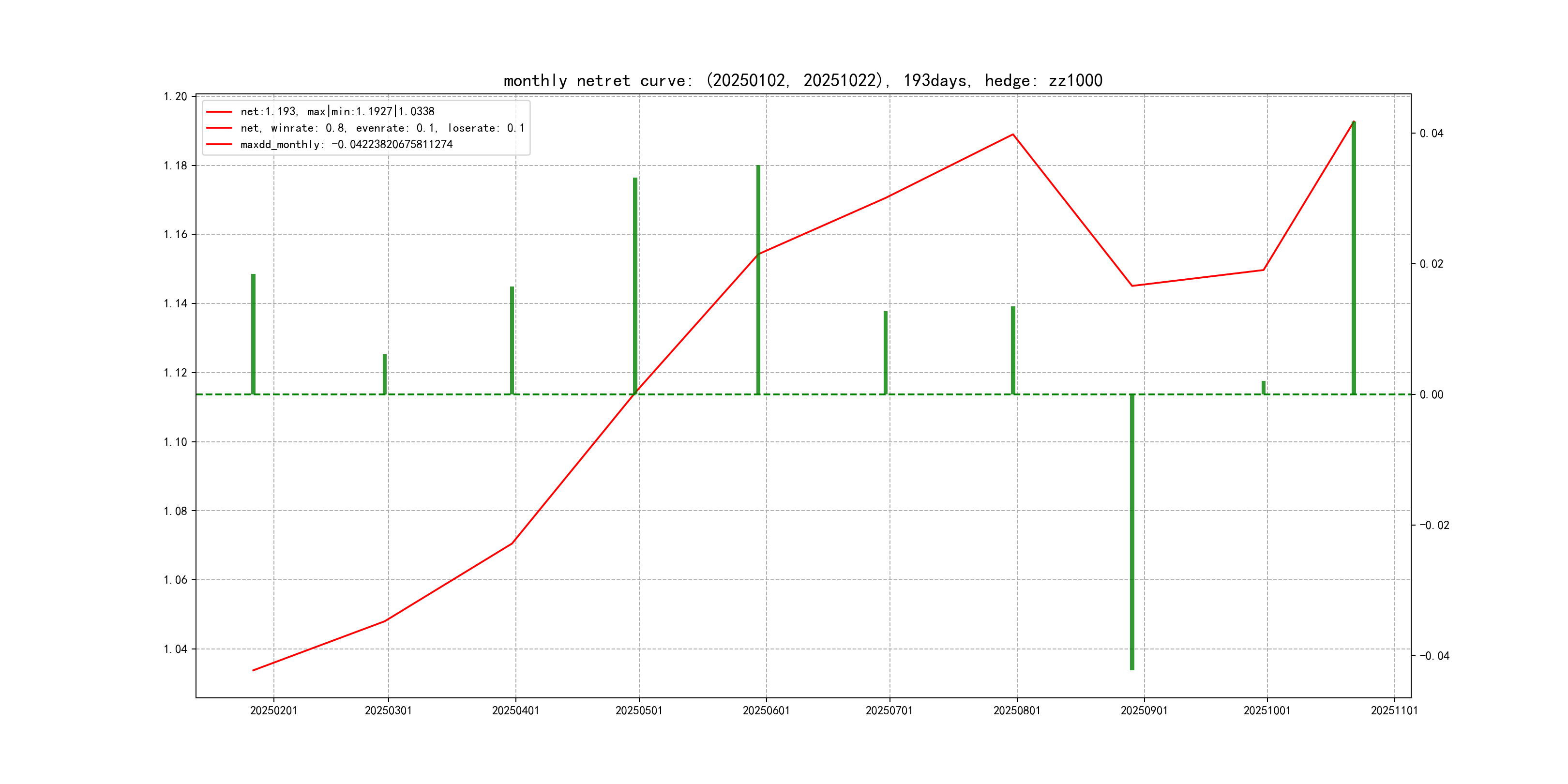
Task: Click the winrate legend entry
Action: (382, 128)
